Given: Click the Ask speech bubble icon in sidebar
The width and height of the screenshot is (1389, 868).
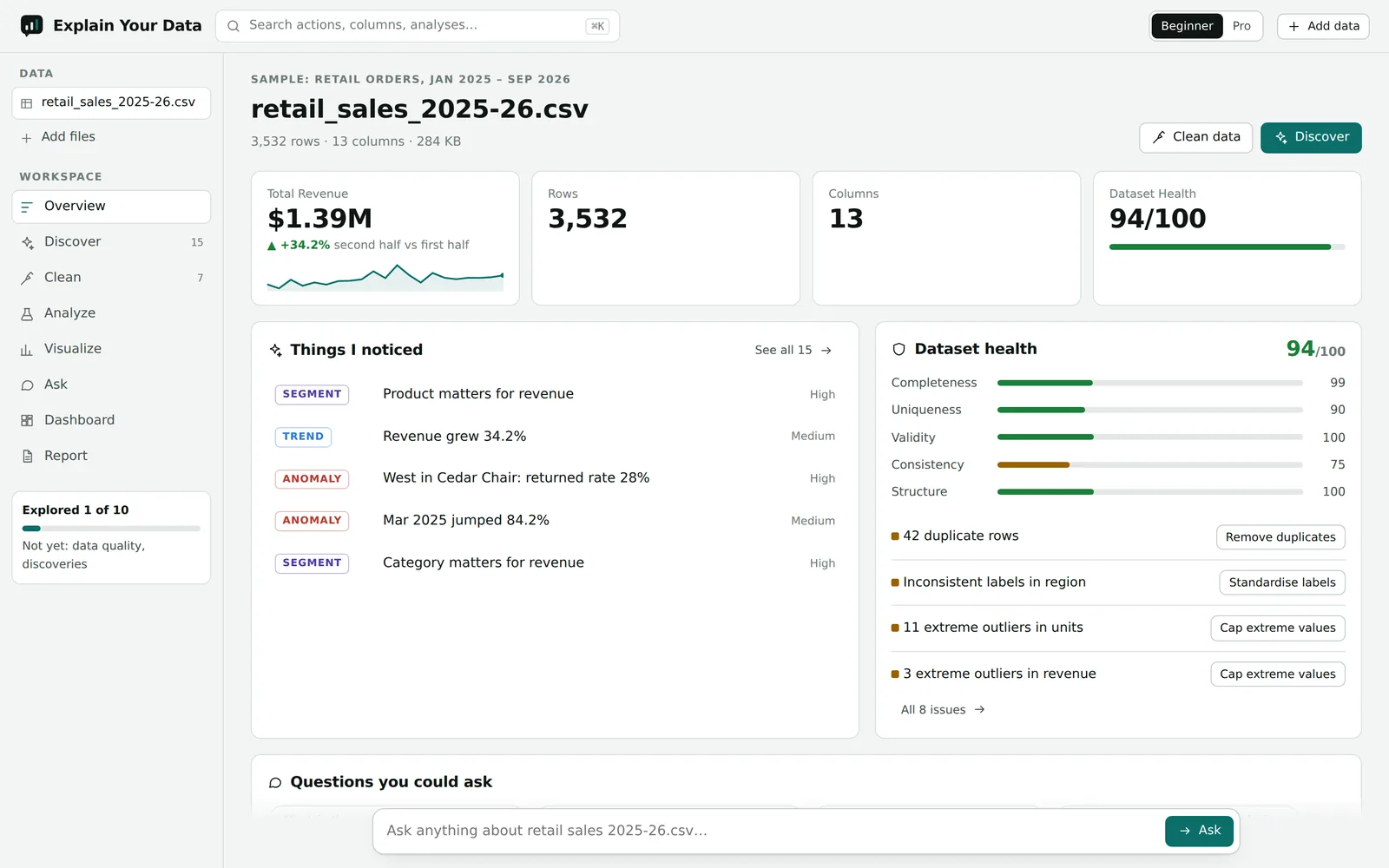Looking at the screenshot, I should click(x=27, y=385).
